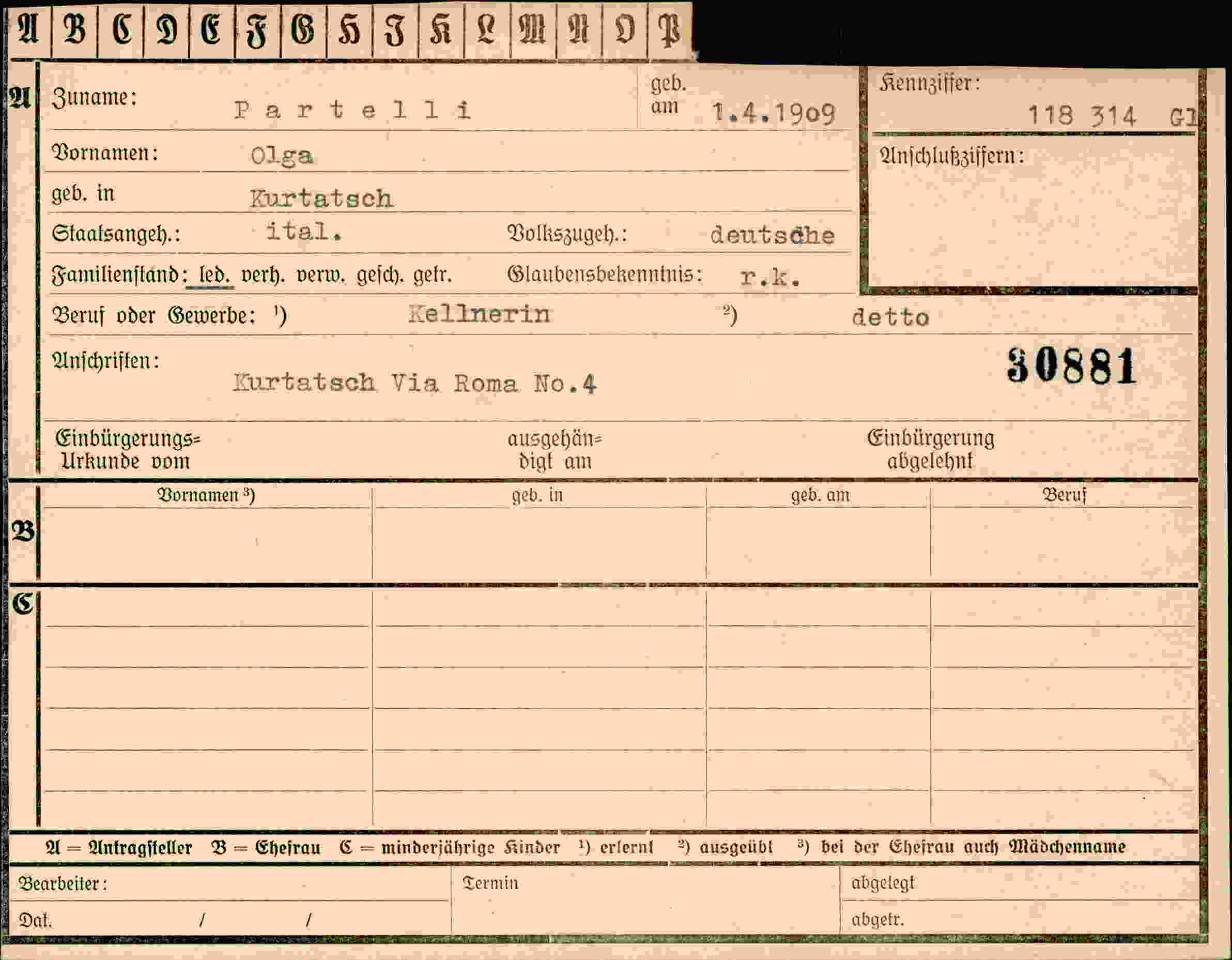Click the 'ausgehändigt am' label
This screenshot has height=960, width=1232.
(555, 450)
